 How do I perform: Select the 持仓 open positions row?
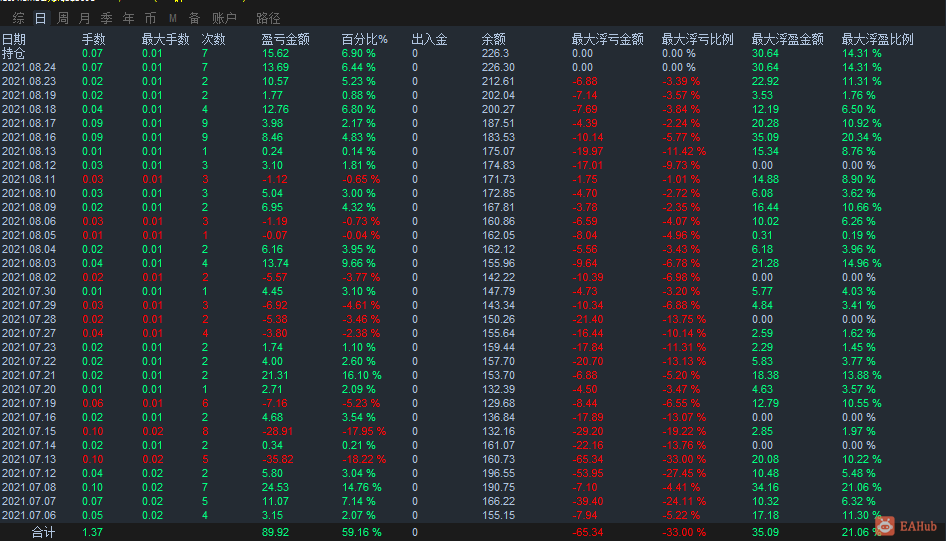[473, 53]
